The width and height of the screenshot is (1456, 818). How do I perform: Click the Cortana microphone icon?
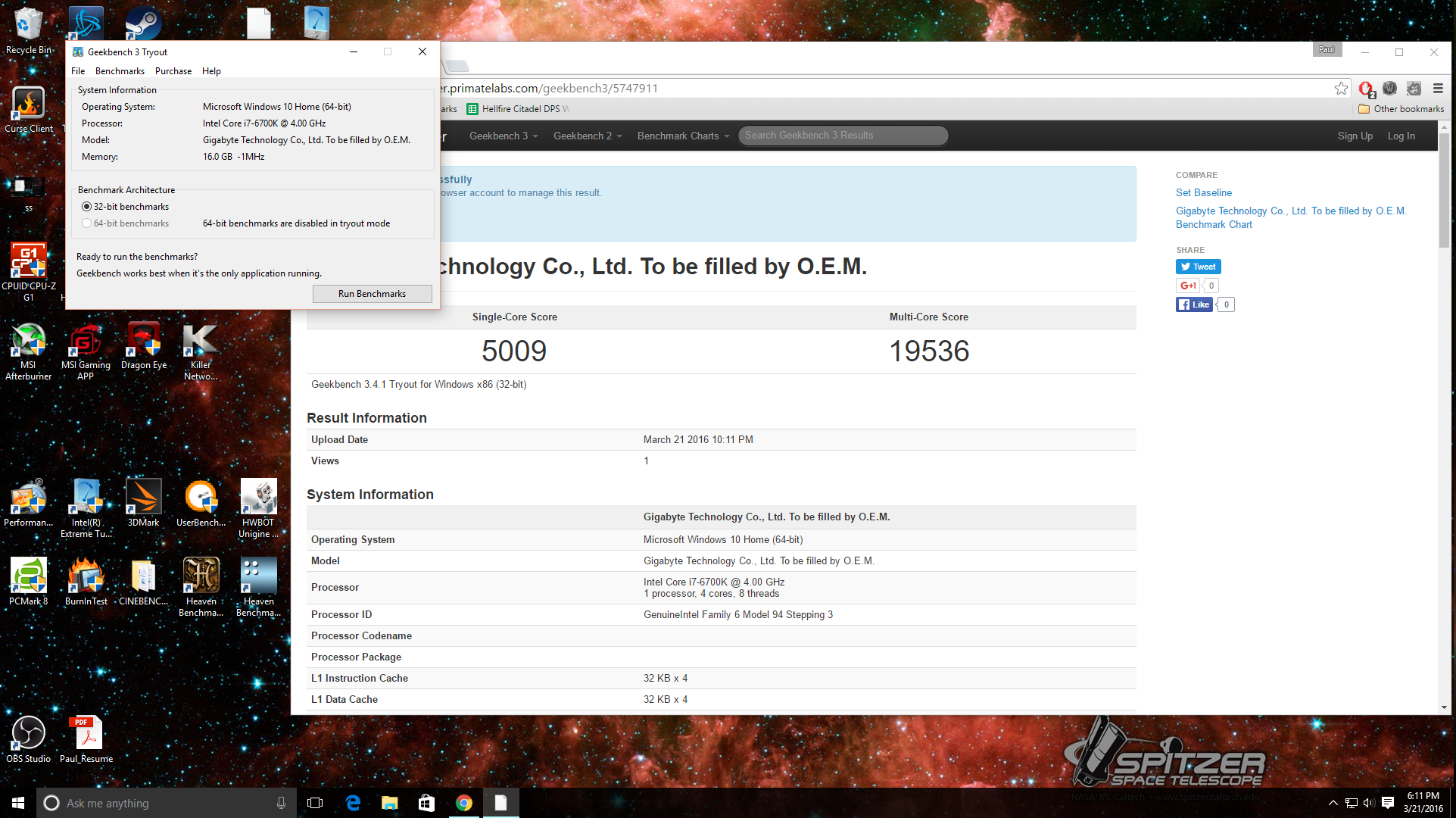(281, 803)
